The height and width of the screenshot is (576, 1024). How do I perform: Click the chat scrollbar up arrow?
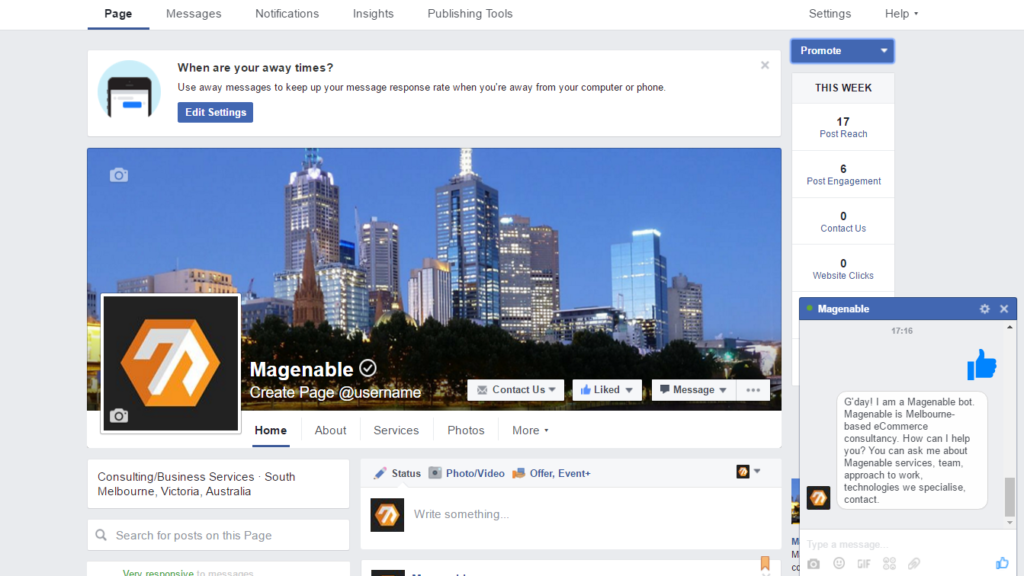pos(1010,327)
